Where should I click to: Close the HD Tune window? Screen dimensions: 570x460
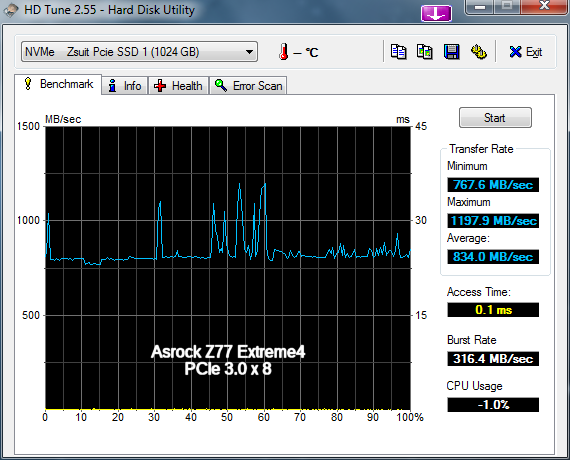[544, 7]
